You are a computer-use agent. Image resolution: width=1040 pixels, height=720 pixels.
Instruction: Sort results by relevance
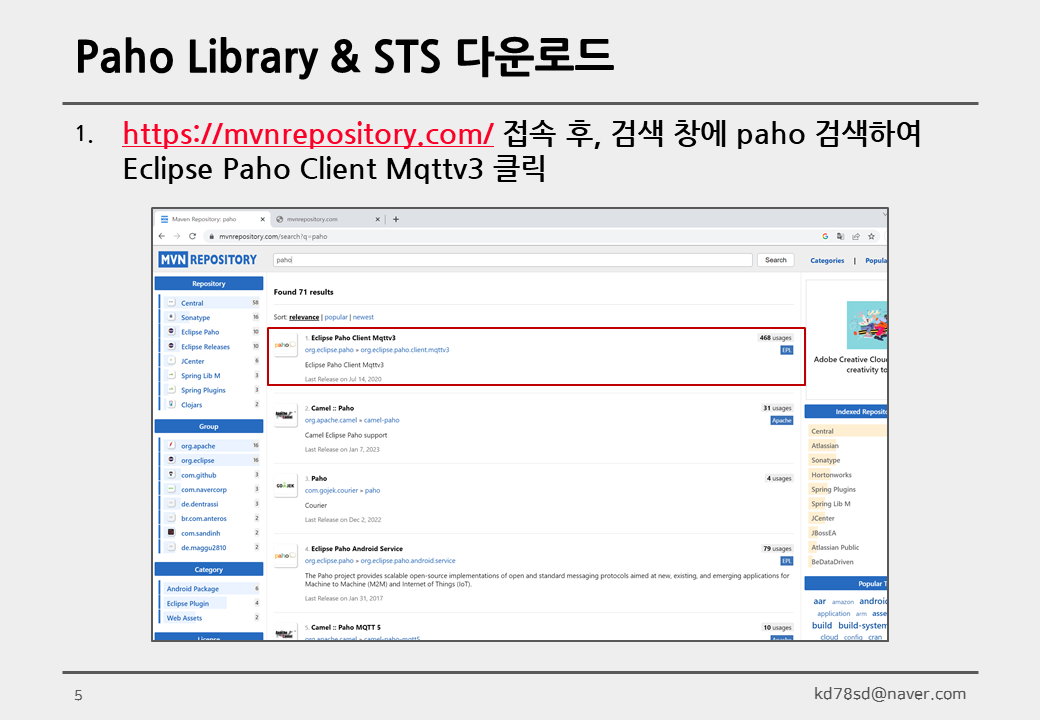coord(304,317)
